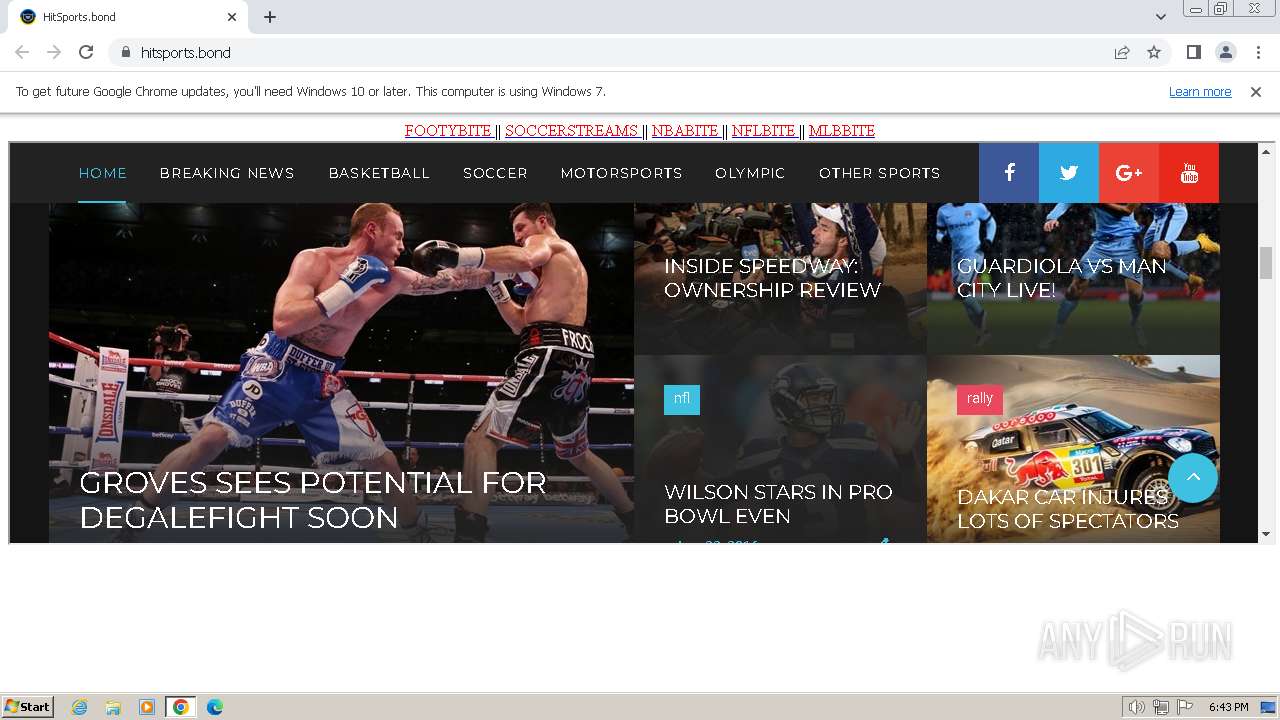The image size is (1280, 720).
Task: Open the Chrome profile avatar menu
Action: click(x=1225, y=52)
